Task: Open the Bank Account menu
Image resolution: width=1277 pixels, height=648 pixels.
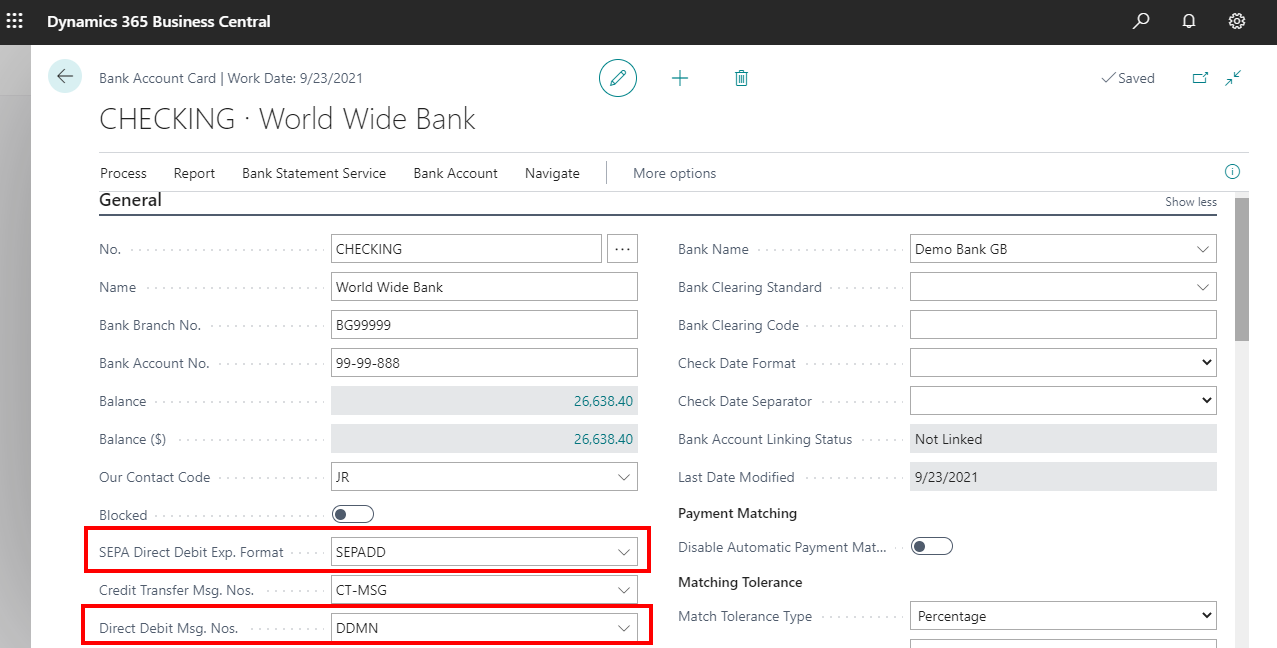Action: coord(455,173)
